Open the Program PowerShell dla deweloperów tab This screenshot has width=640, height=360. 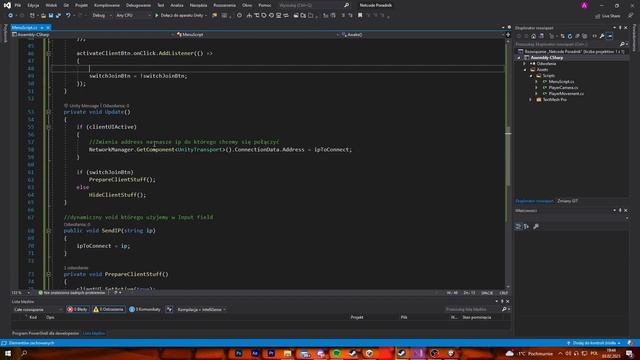pyautogui.click(x=45, y=333)
